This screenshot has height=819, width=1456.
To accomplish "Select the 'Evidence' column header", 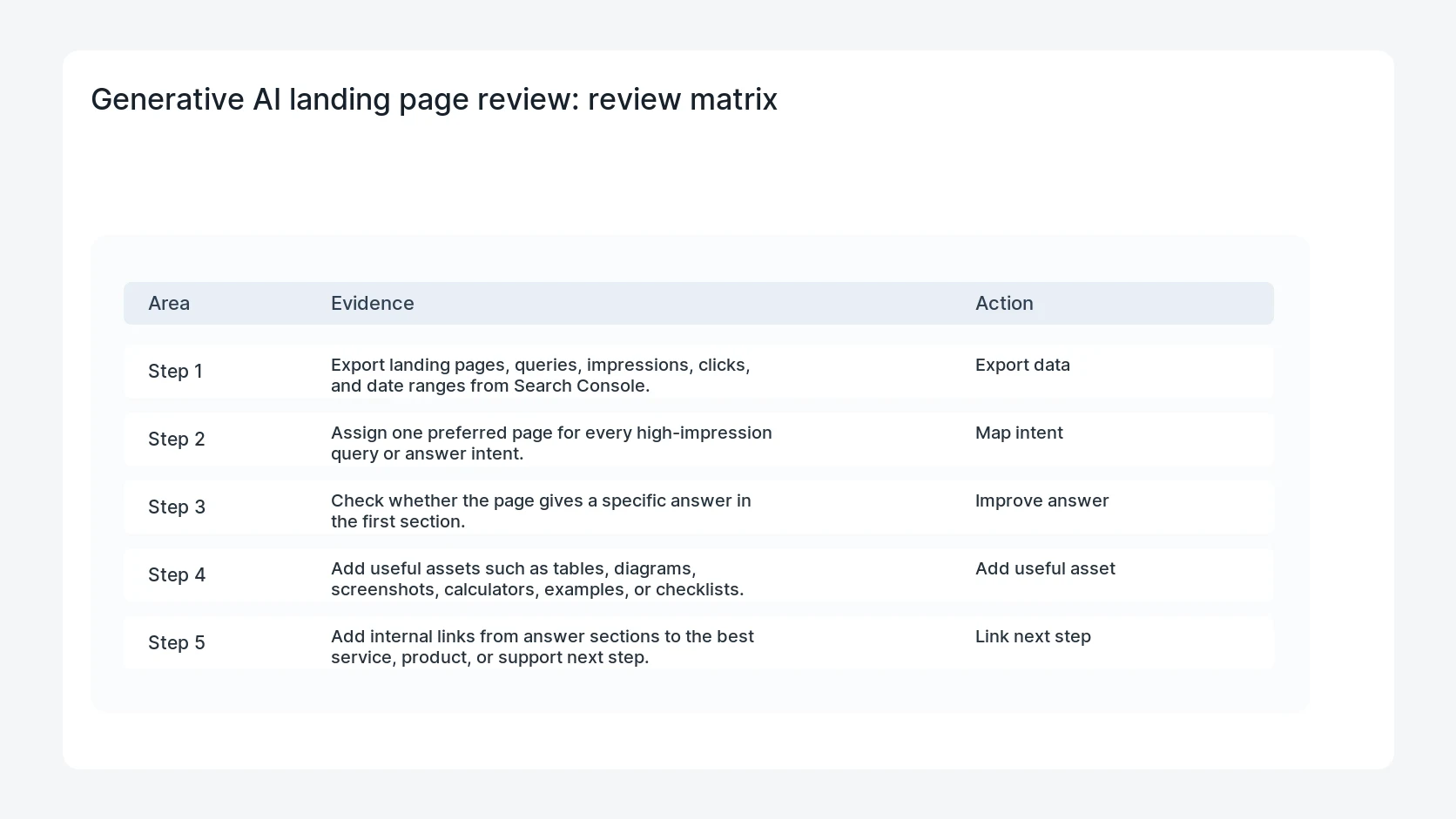I will tap(373, 303).
